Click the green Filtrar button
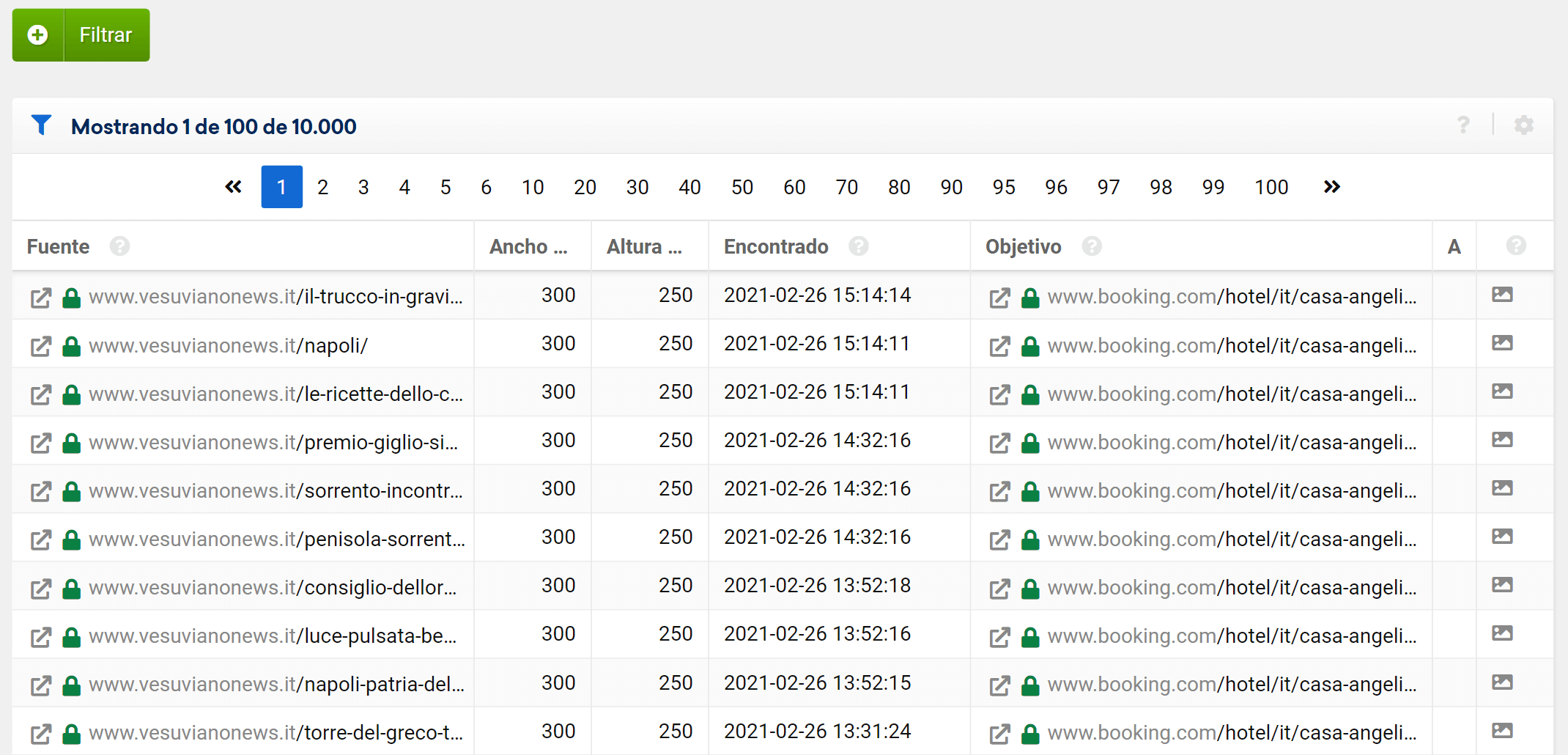1568x755 pixels. pos(81,35)
